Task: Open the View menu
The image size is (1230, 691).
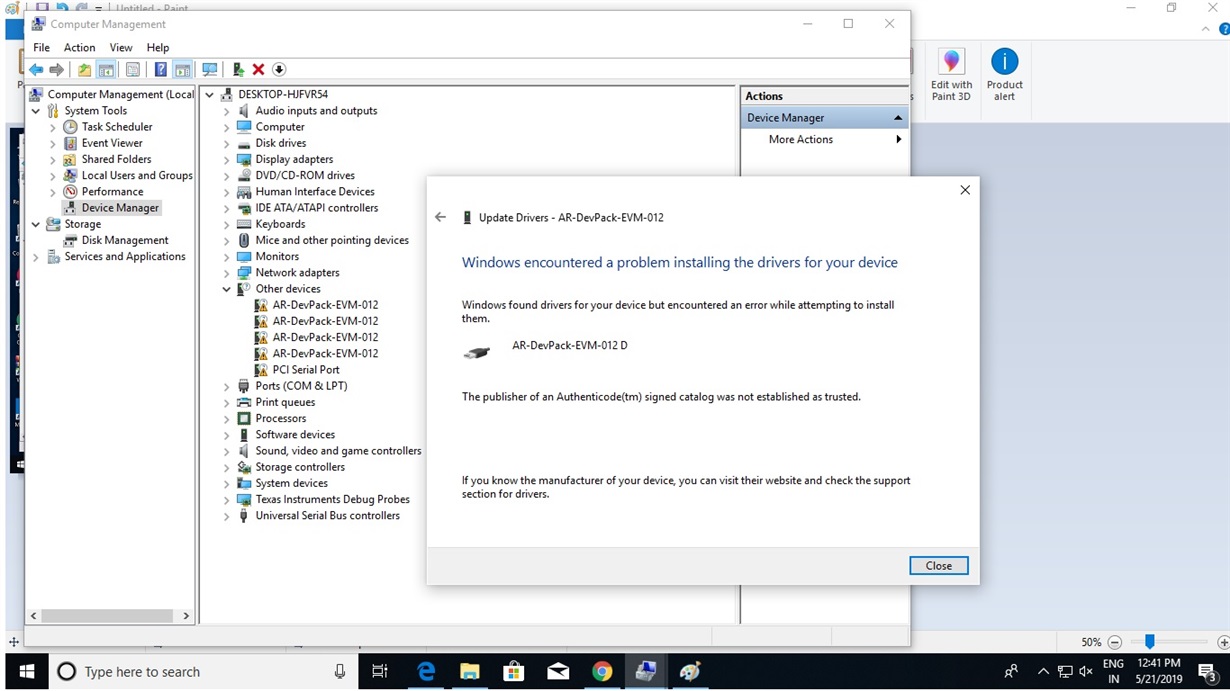Action: point(121,48)
